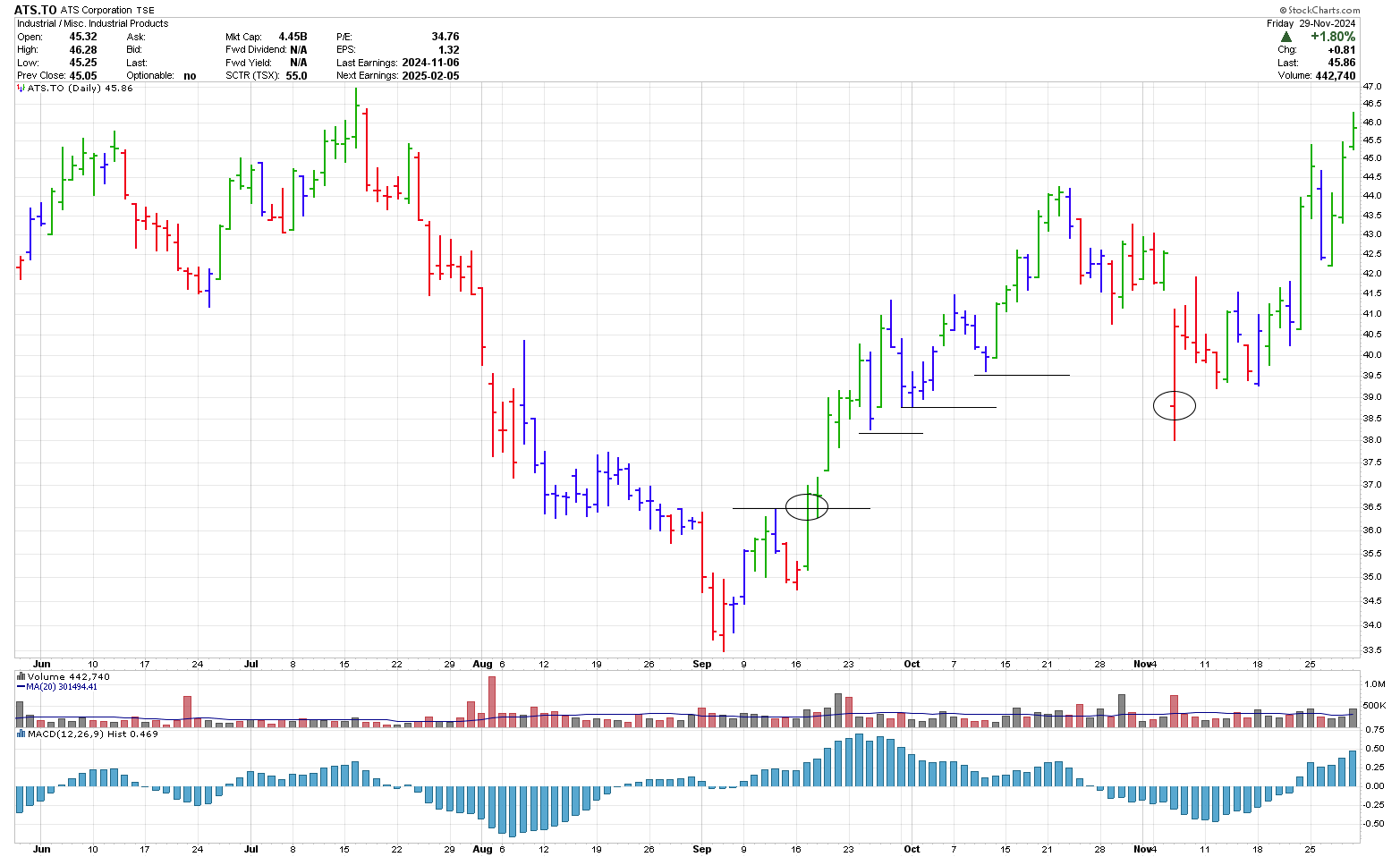
Task: Click the Prev Close value 45.05
Action: pyautogui.click(x=83, y=76)
